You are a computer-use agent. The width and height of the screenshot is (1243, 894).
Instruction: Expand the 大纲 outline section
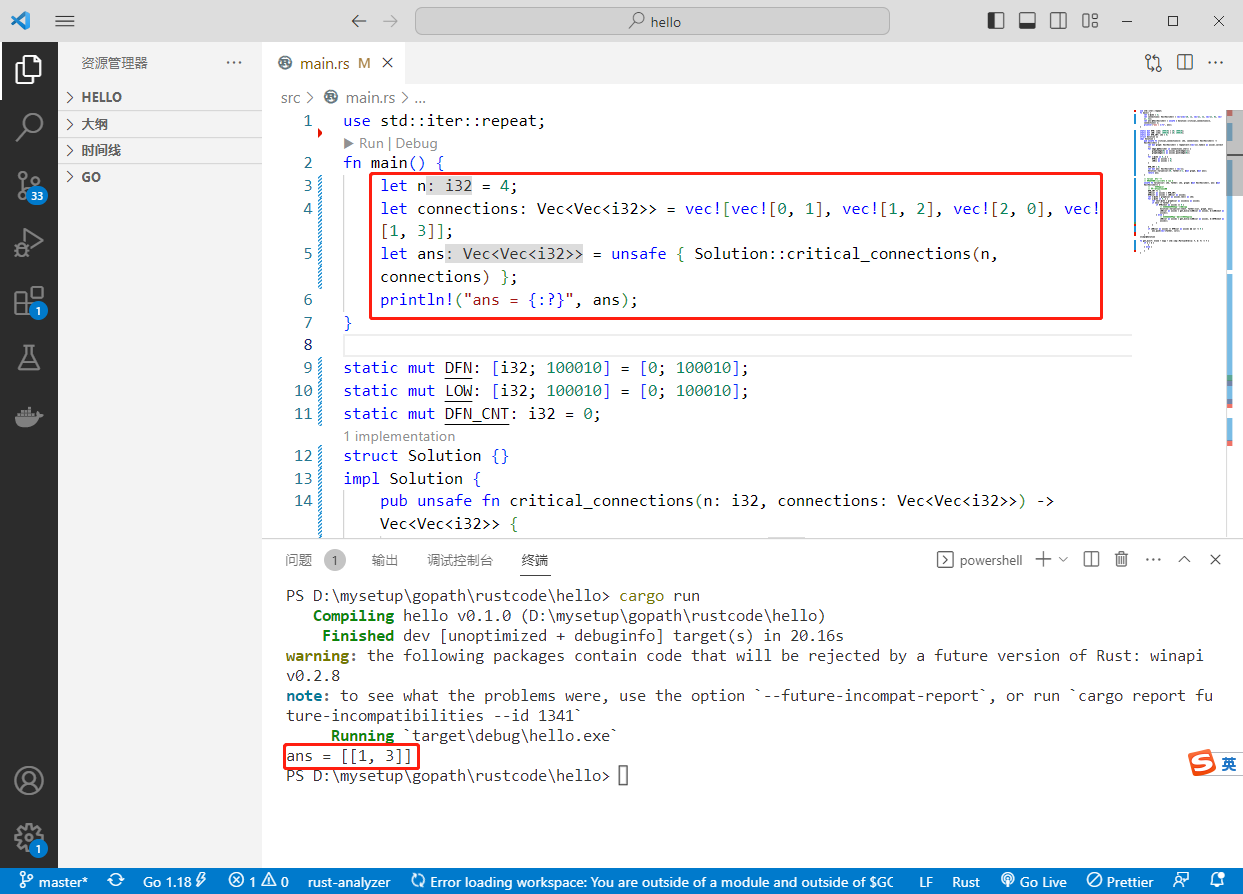pos(160,124)
